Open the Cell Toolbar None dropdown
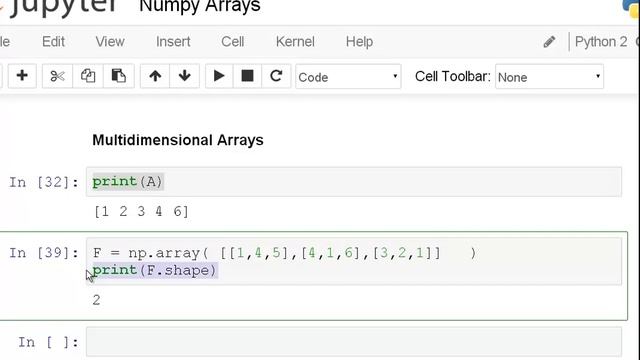The width and height of the screenshot is (640, 360). [x=549, y=77]
